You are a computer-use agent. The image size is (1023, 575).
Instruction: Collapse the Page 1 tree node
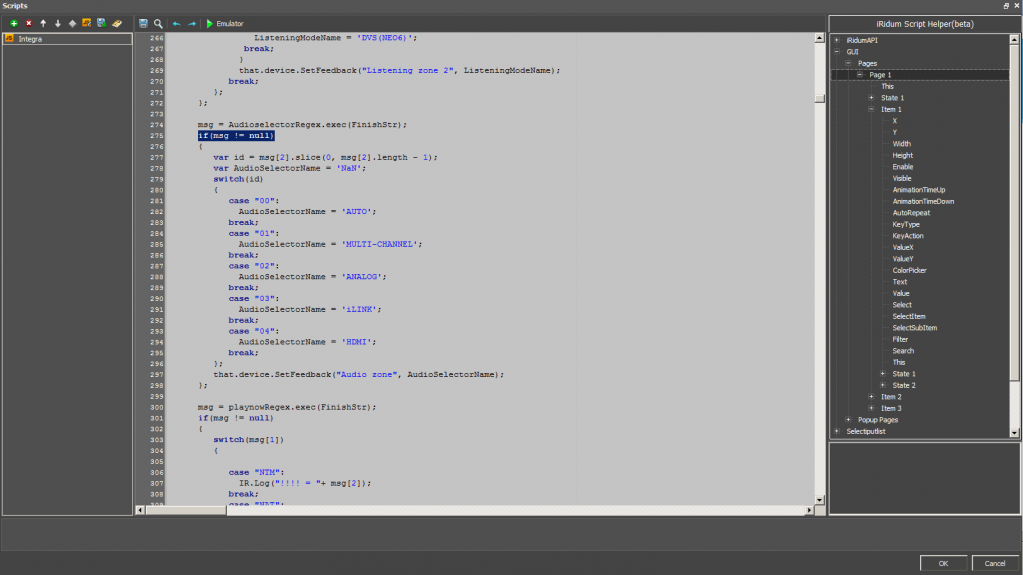coord(859,75)
